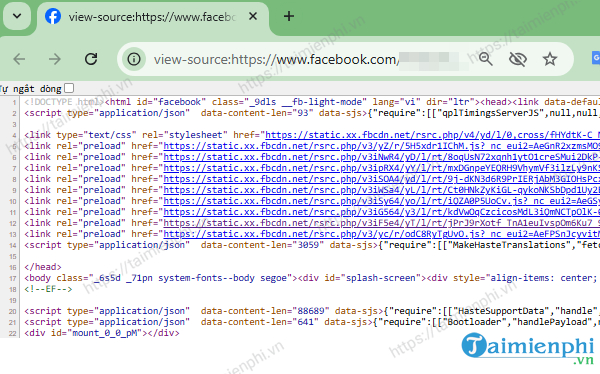Screen dimensions: 600x374
Task: Click data-content-len="3059" text on line 14
Action: pyautogui.click(x=262, y=245)
